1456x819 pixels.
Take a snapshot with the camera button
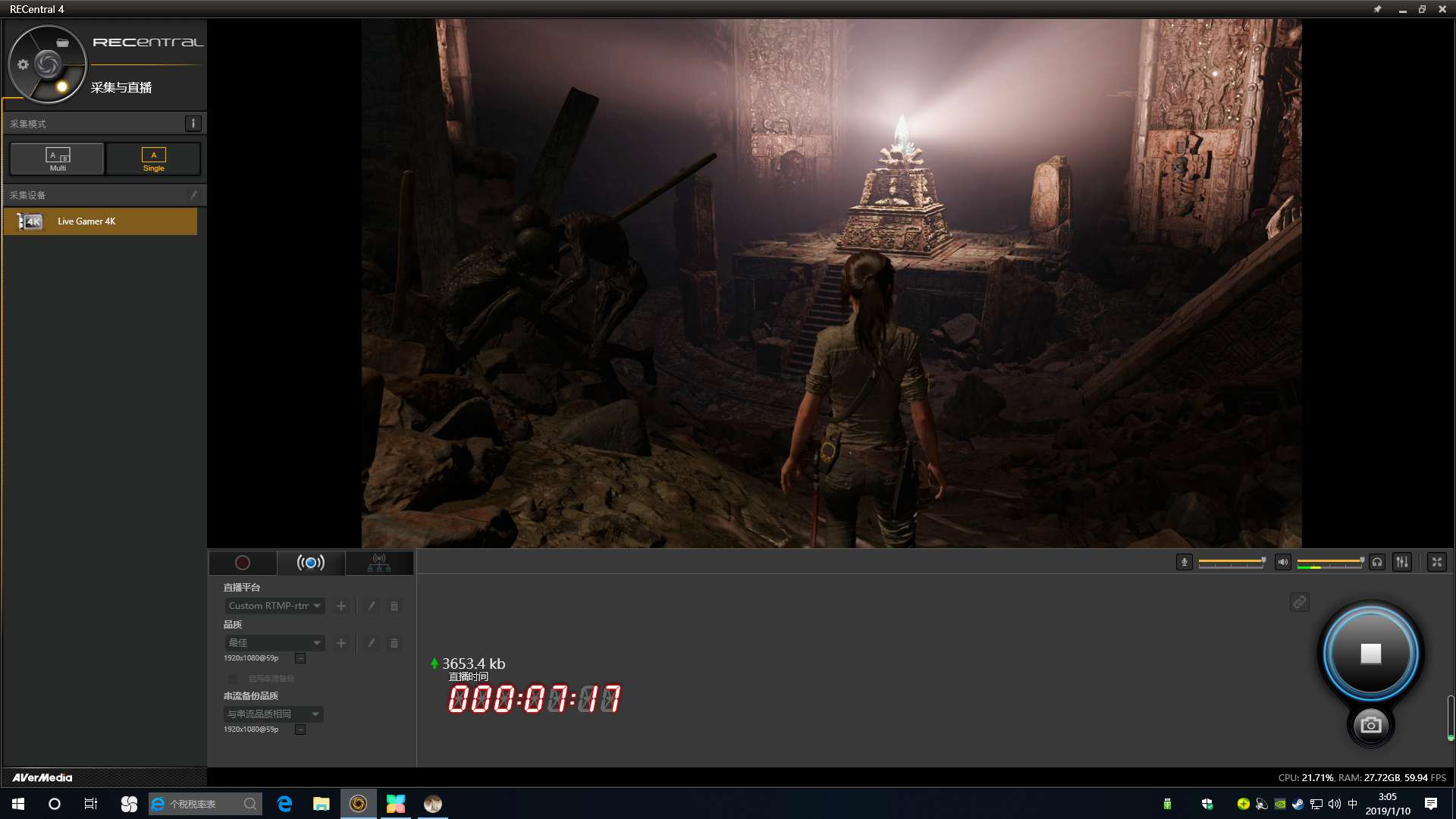pyautogui.click(x=1370, y=725)
